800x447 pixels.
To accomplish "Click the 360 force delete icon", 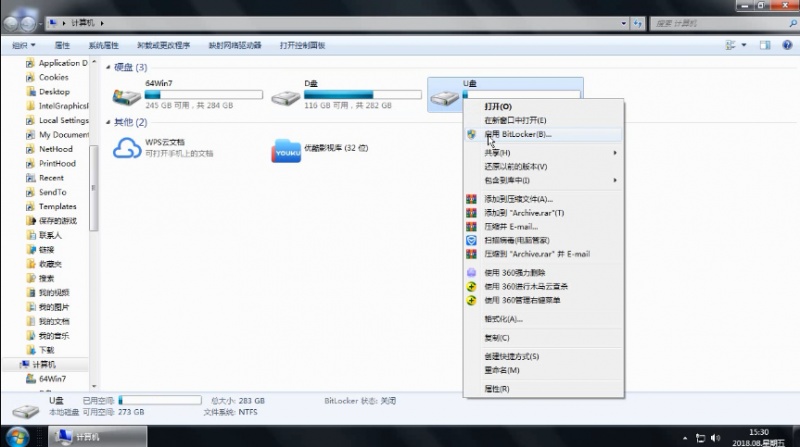I will pyautogui.click(x=471, y=272).
